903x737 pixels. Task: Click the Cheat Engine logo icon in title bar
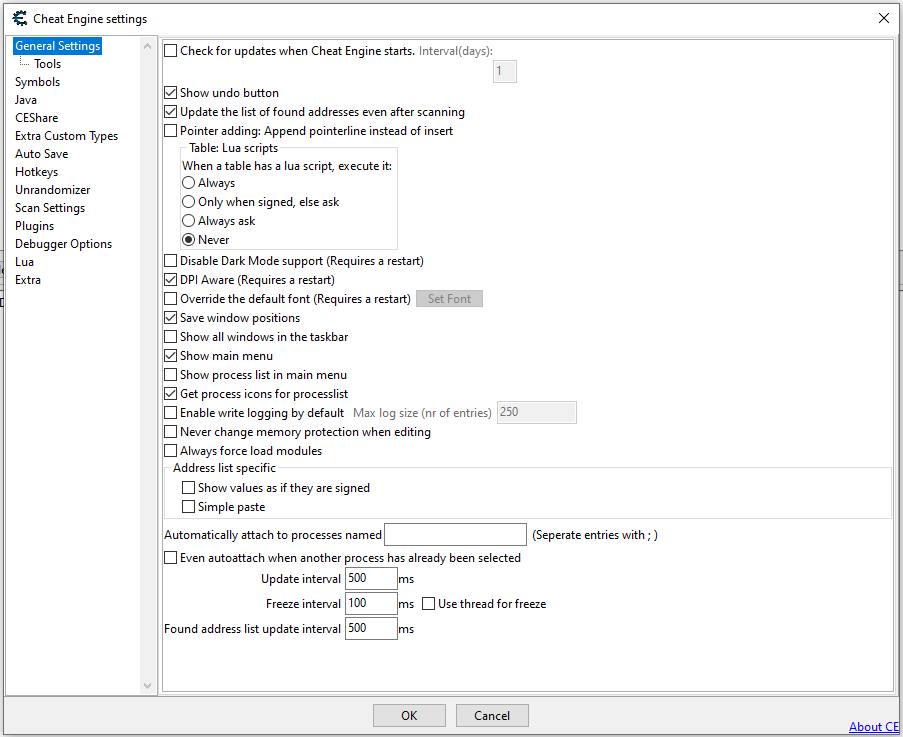(20, 18)
